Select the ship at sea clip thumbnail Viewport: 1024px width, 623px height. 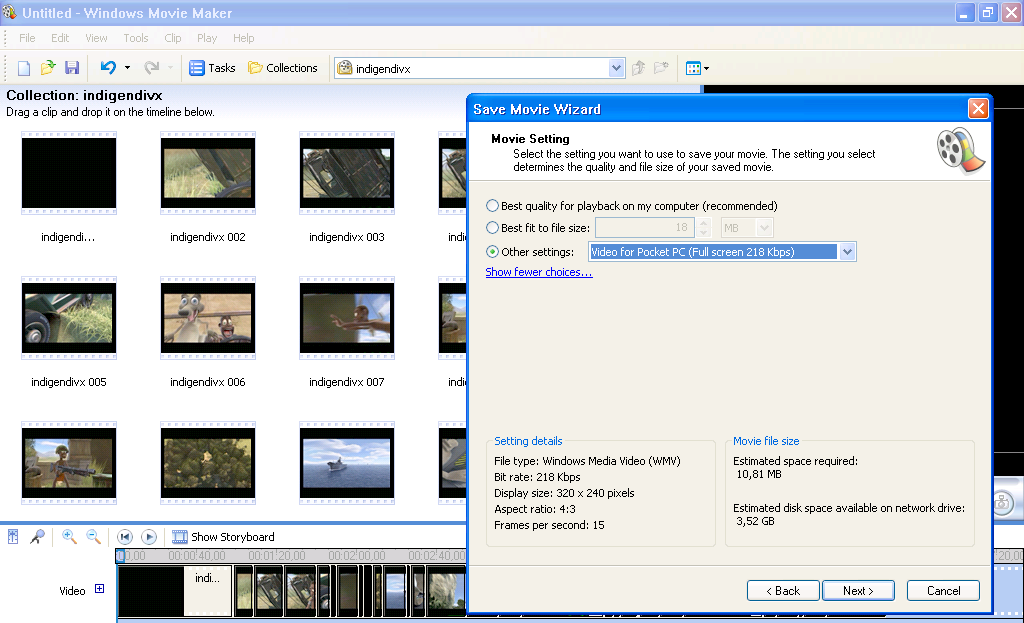347,463
